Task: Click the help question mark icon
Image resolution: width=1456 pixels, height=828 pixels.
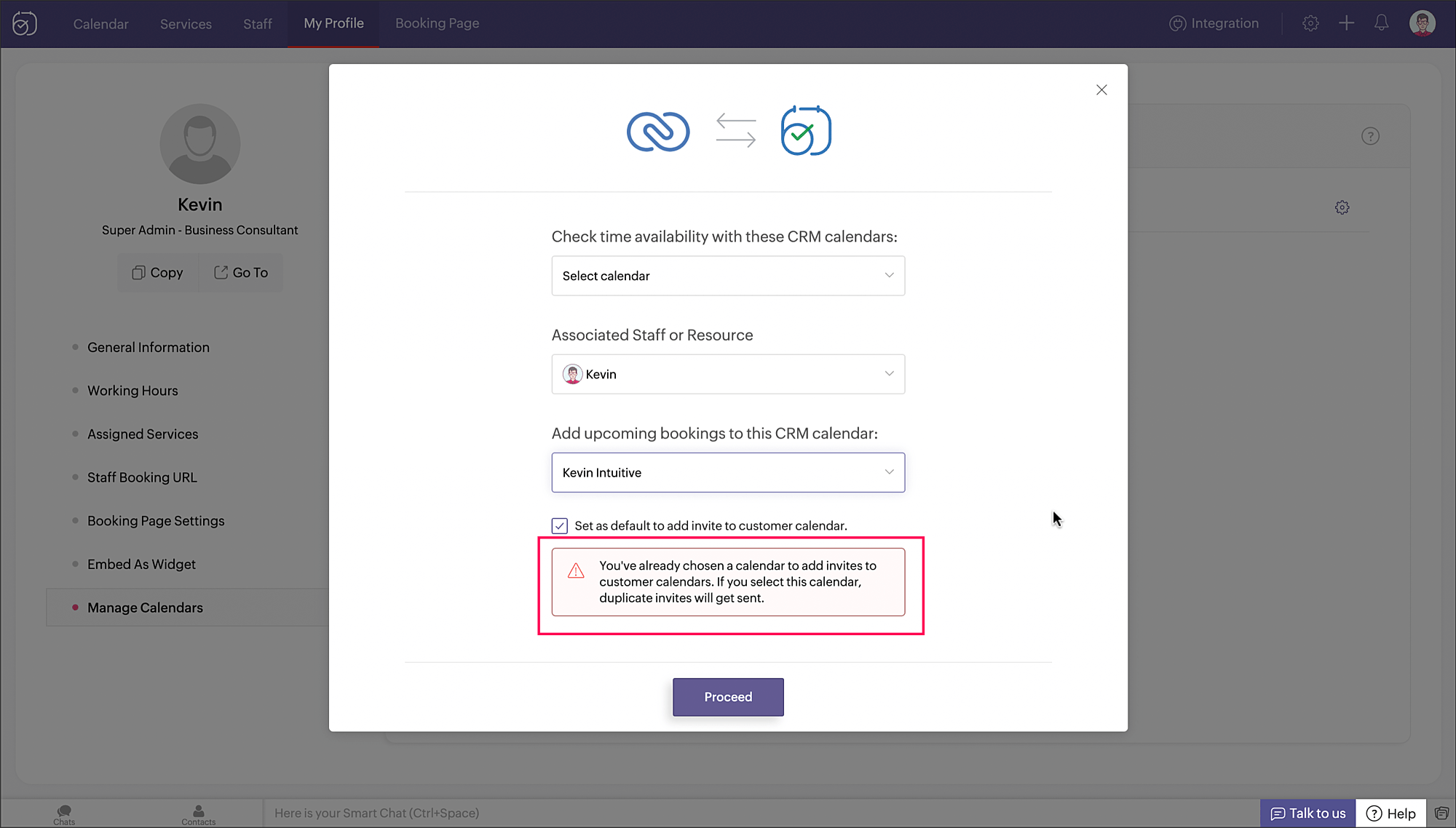Action: pyautogui.click(x=1370, y=136)
